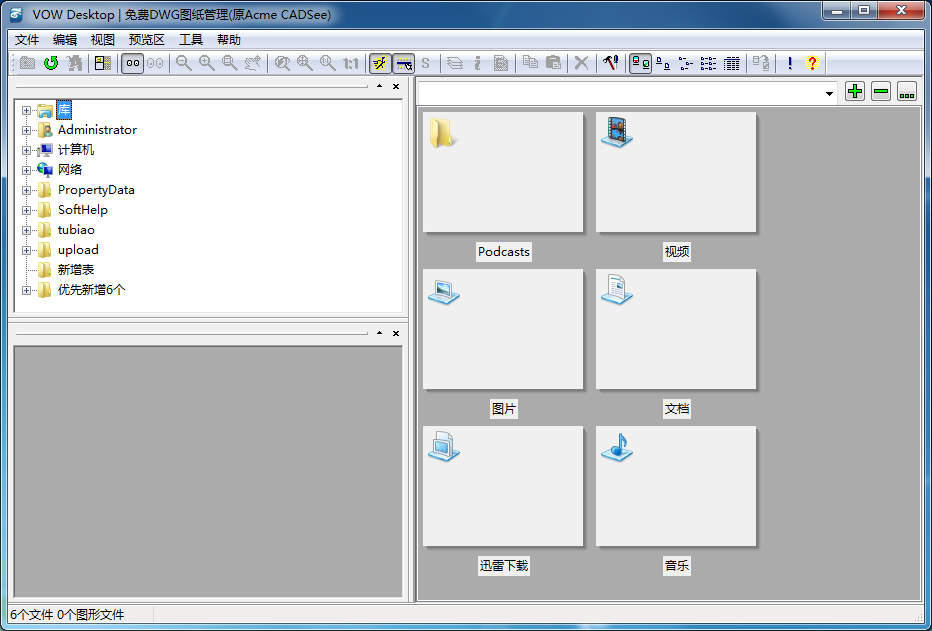Screen dimensions: 932x631
Task: Open the 视图 menu
Action: tap(102, 40)
